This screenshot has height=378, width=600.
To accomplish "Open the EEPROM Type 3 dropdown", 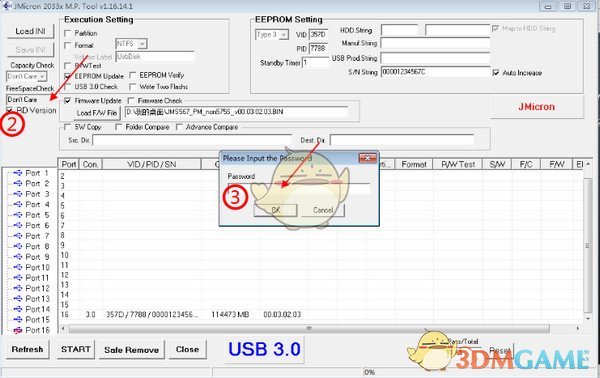I will pyautogui.click(x=284, y=35).
